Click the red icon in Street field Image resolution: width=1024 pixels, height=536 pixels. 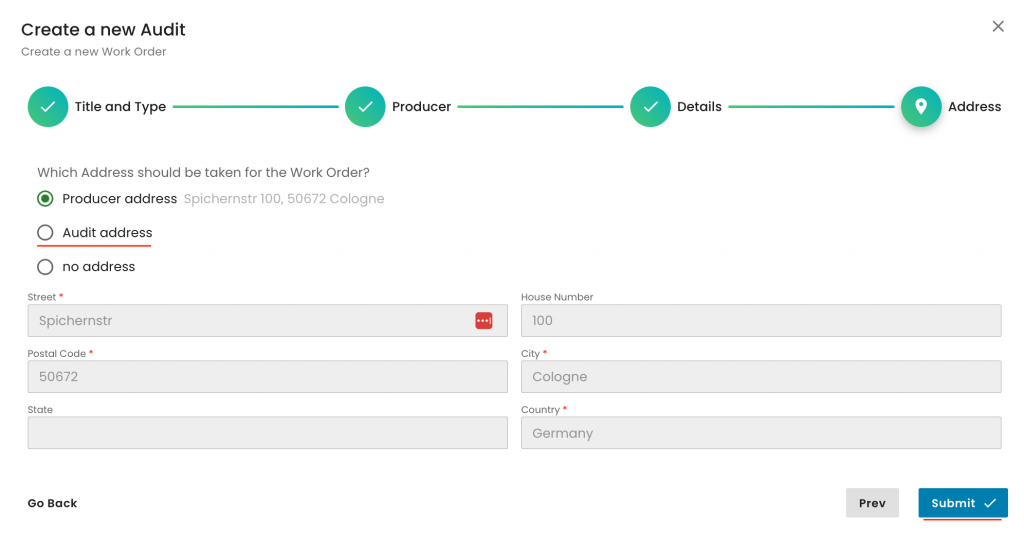tap(484, 321)
